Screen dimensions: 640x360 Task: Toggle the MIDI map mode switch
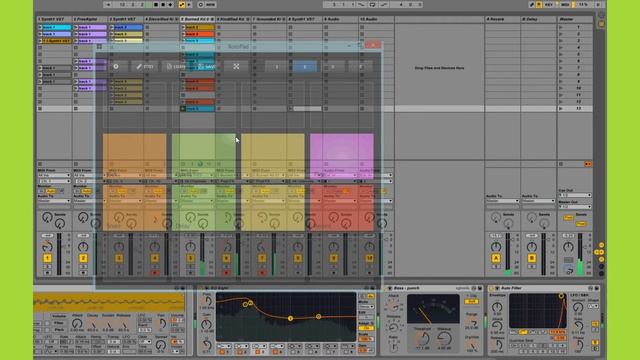click(x=565, y=4)
